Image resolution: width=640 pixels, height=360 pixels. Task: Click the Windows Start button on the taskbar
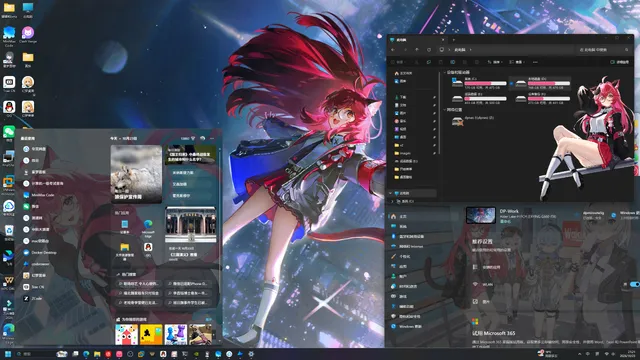[8, 354]
